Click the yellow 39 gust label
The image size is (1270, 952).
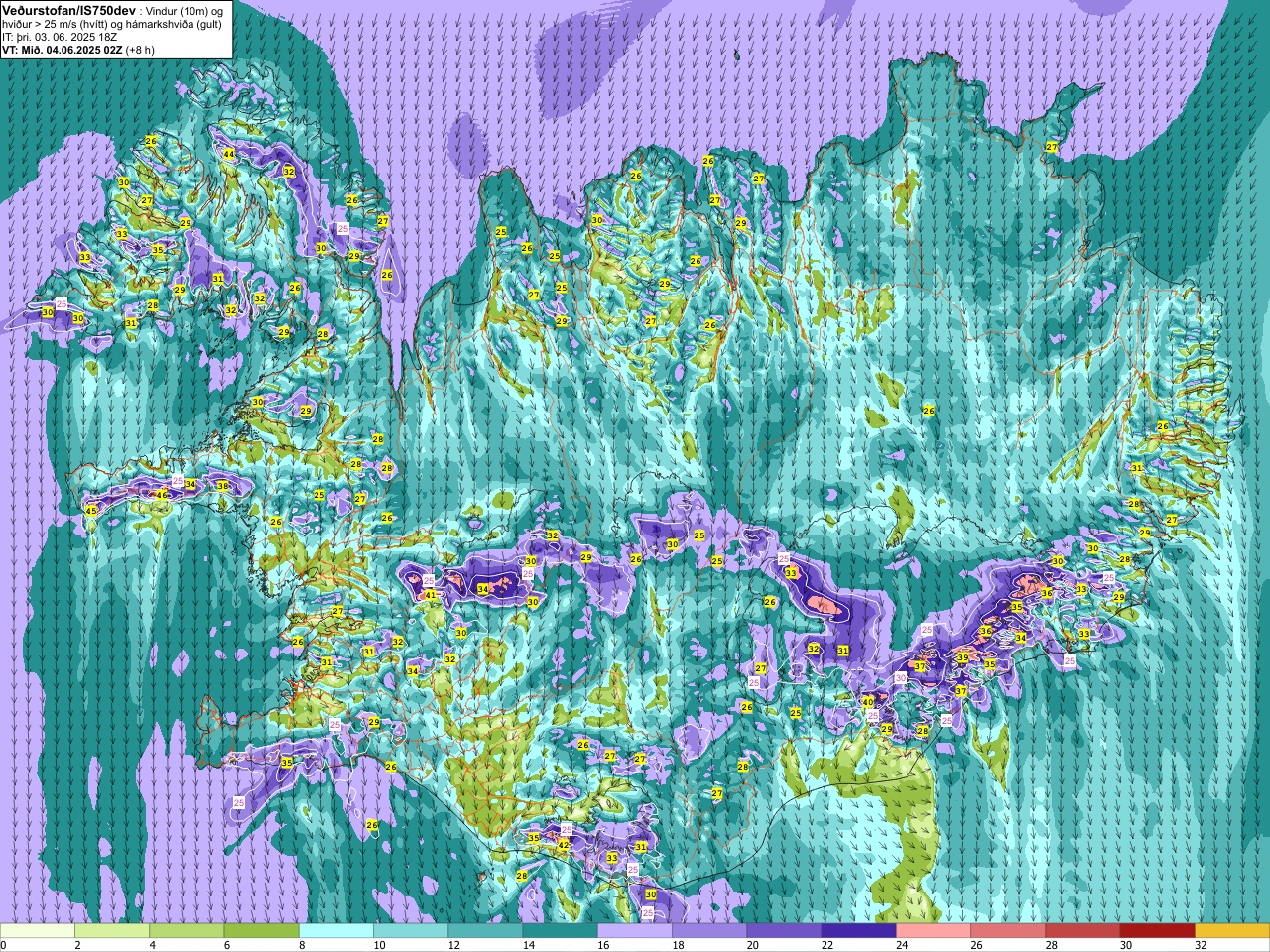[x=962, y=657]
